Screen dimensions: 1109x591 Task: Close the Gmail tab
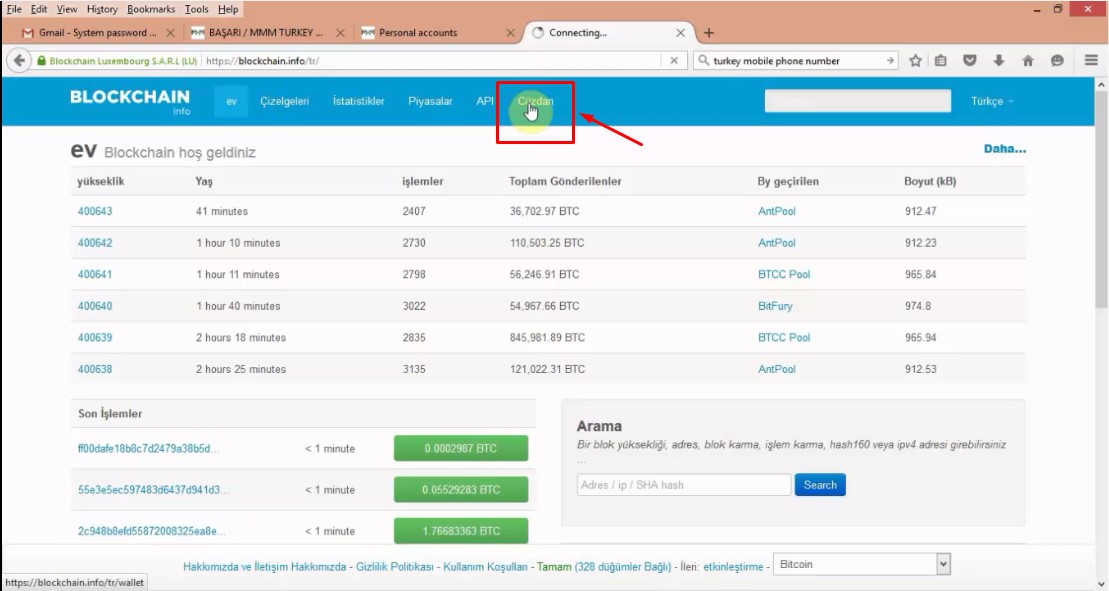[x=170, y=33]
